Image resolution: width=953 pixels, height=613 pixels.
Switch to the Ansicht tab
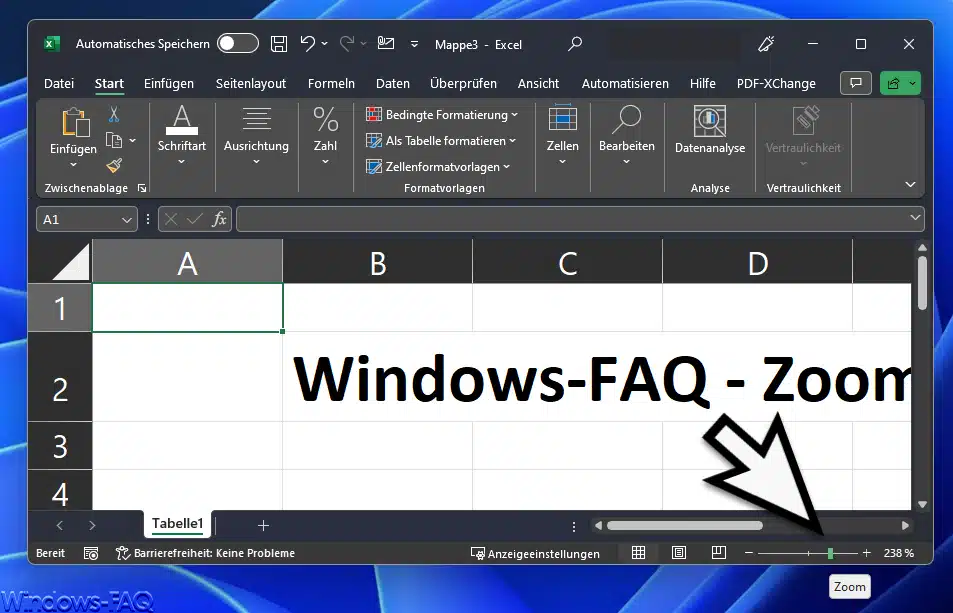coord(538,83)
